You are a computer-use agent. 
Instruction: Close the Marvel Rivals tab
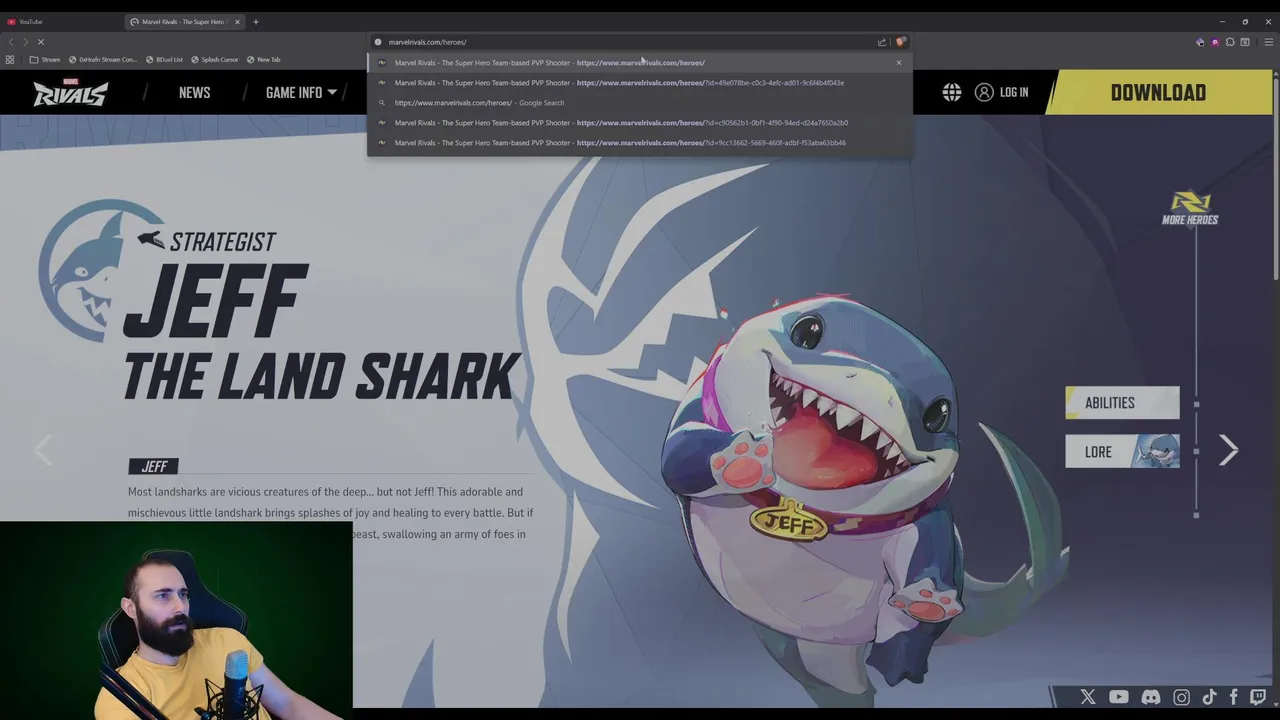(x=237, y=21)
